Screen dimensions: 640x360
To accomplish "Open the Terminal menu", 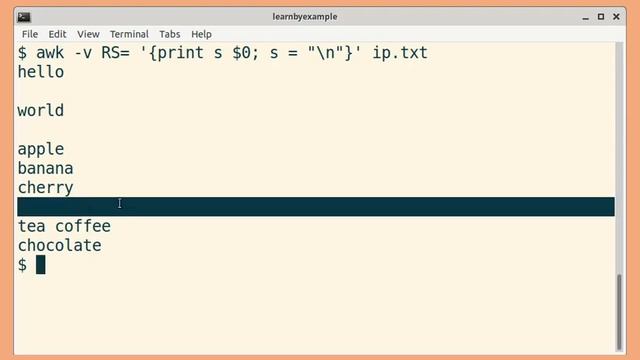I will click(129, 34).
